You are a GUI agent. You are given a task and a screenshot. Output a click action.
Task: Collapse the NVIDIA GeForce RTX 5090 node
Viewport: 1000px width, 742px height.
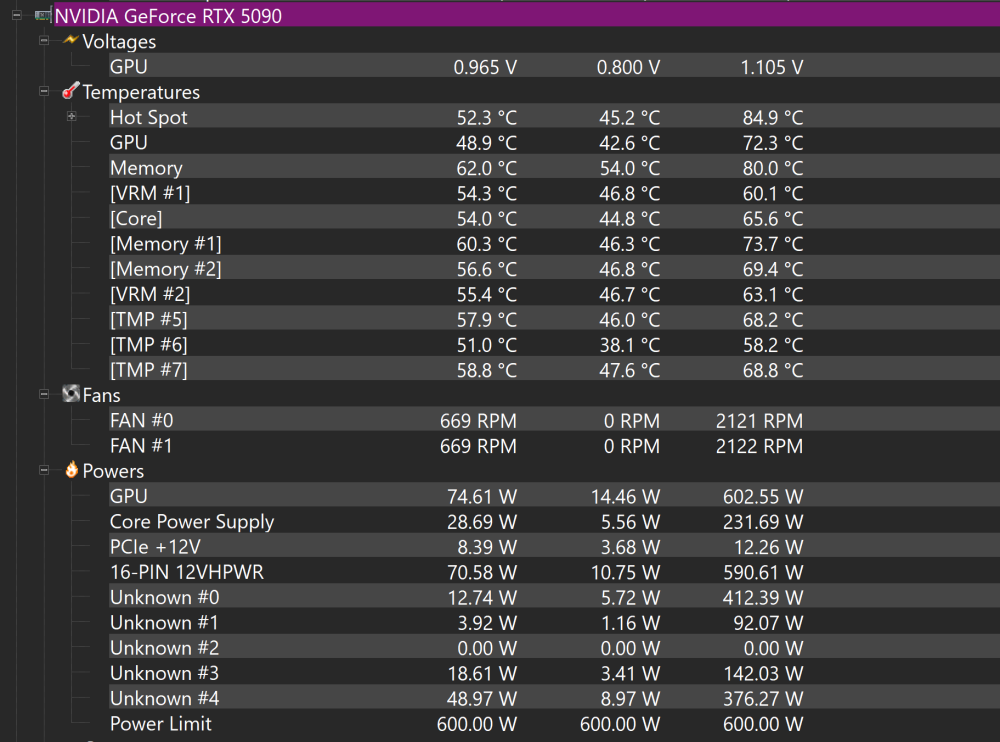(x=17, y=15)
